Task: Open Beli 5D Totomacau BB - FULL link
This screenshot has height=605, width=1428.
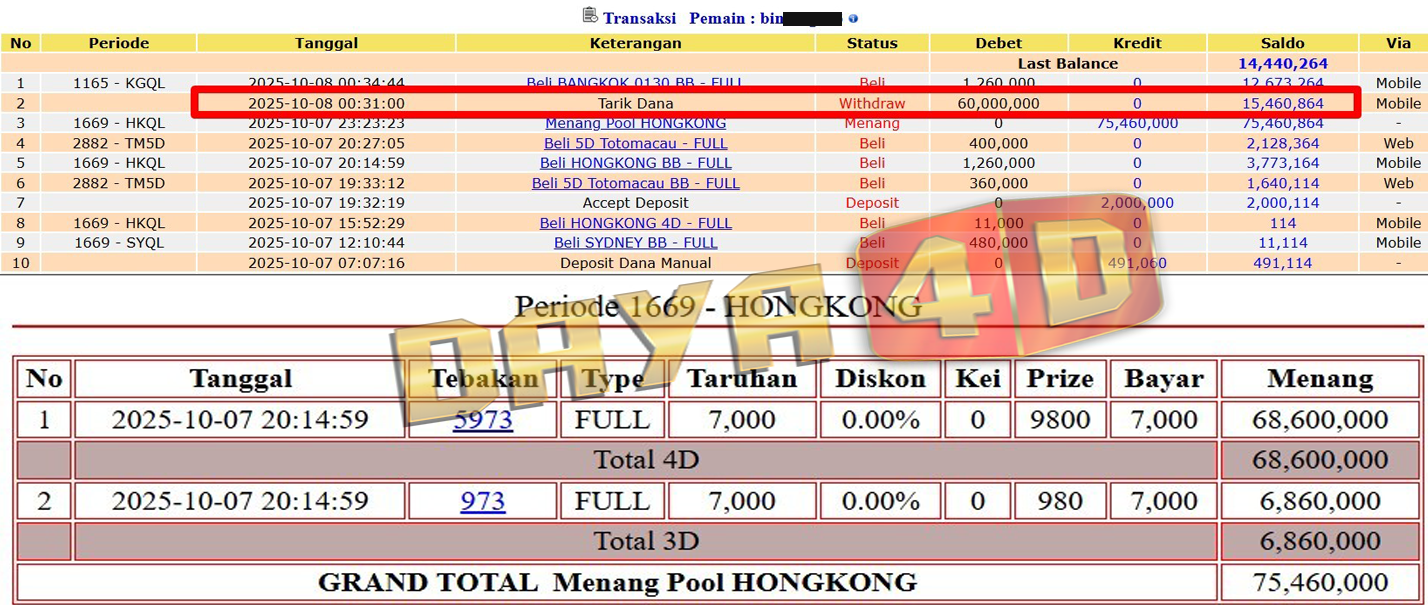Action: pos(635,183)
